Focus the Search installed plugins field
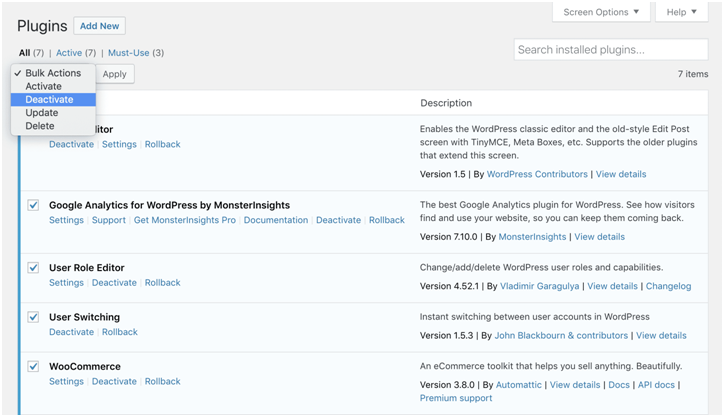This screenshot has height=417, width=724. pos(611,50)
